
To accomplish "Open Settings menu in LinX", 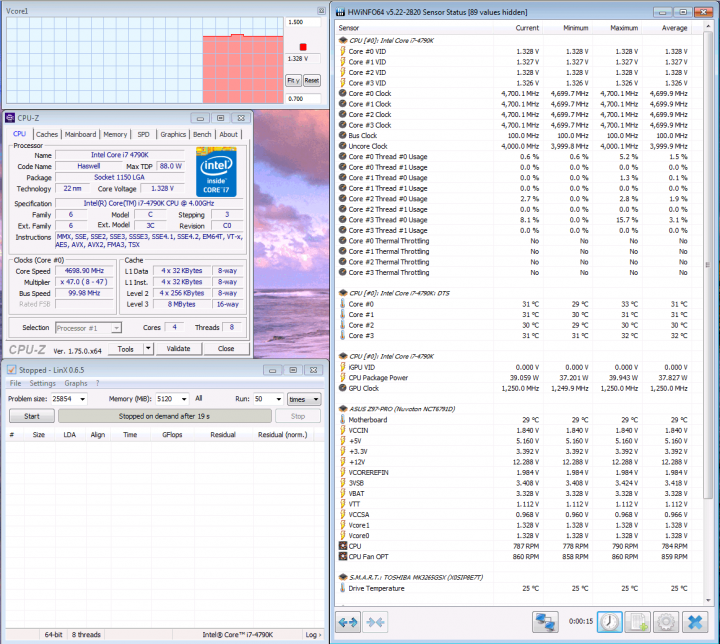I will coord(42,383).
